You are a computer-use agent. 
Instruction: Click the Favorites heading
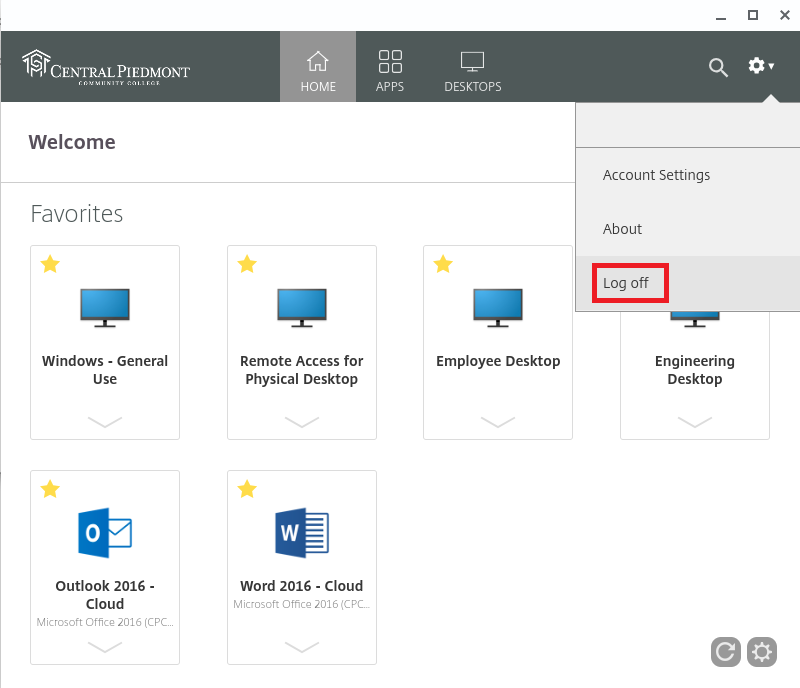77,214
